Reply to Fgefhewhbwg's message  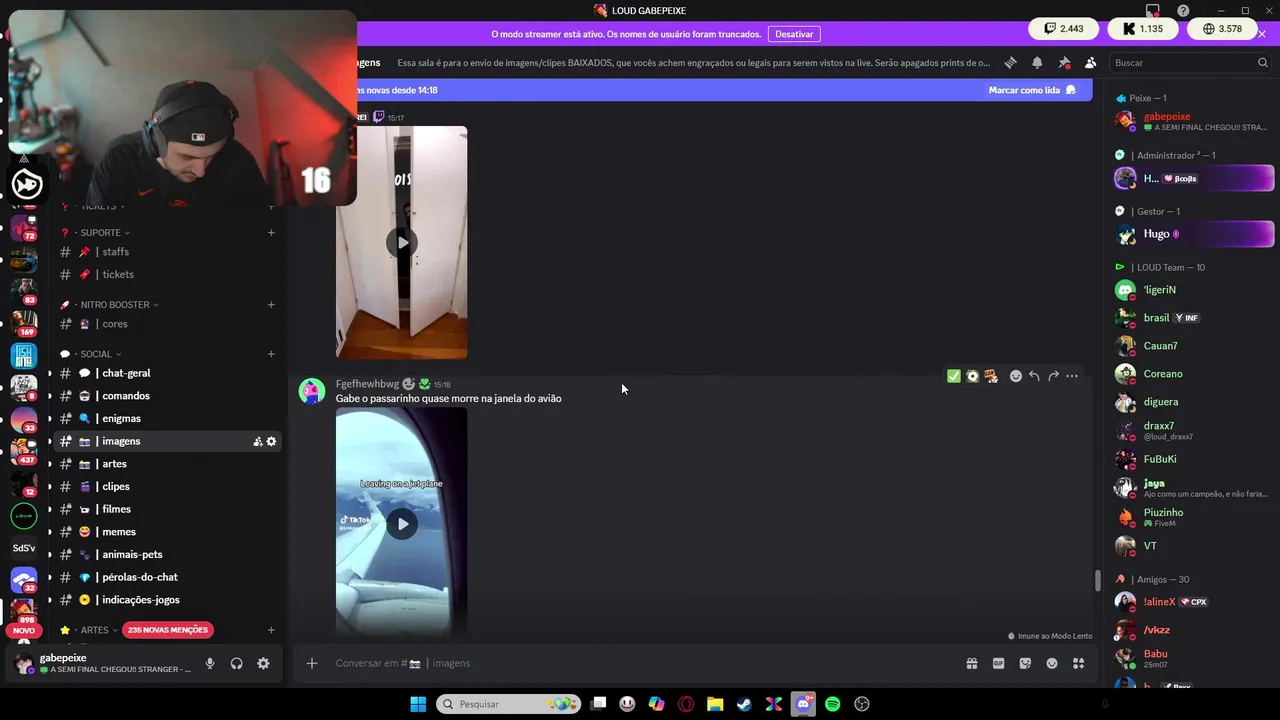click(1034, 376)
